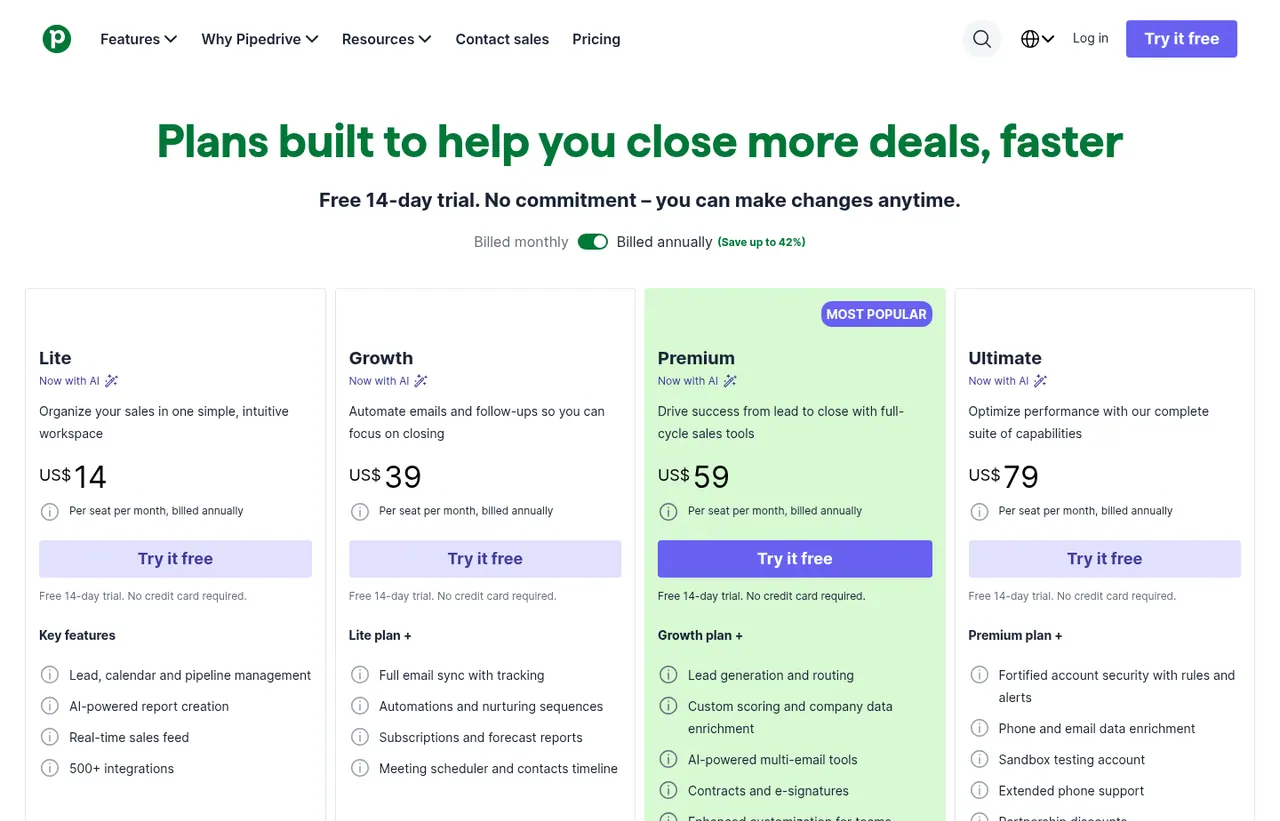The height and width of the screenshot is (821, 1280).
Task: Expand the Why Pipedrive menu
Action: (260, 39)
